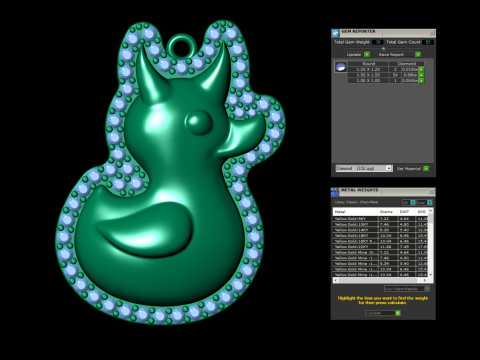Click the Total Gem Count value field
The width and height of the screenshot is (480, 360).
[x=428, y=42]
